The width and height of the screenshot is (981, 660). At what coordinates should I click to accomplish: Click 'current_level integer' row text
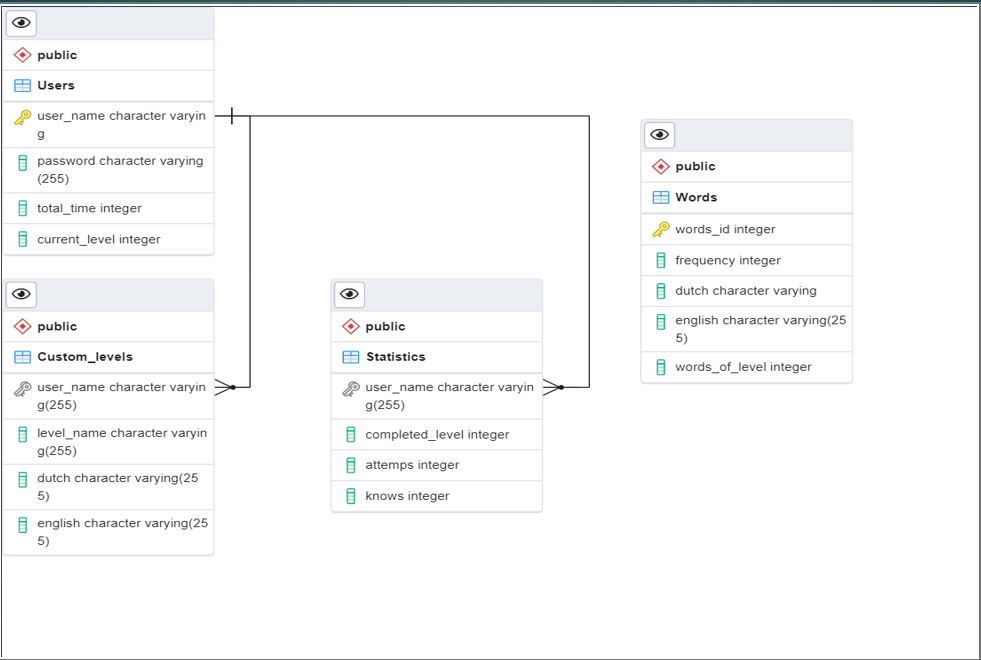(x=99, y=239)
